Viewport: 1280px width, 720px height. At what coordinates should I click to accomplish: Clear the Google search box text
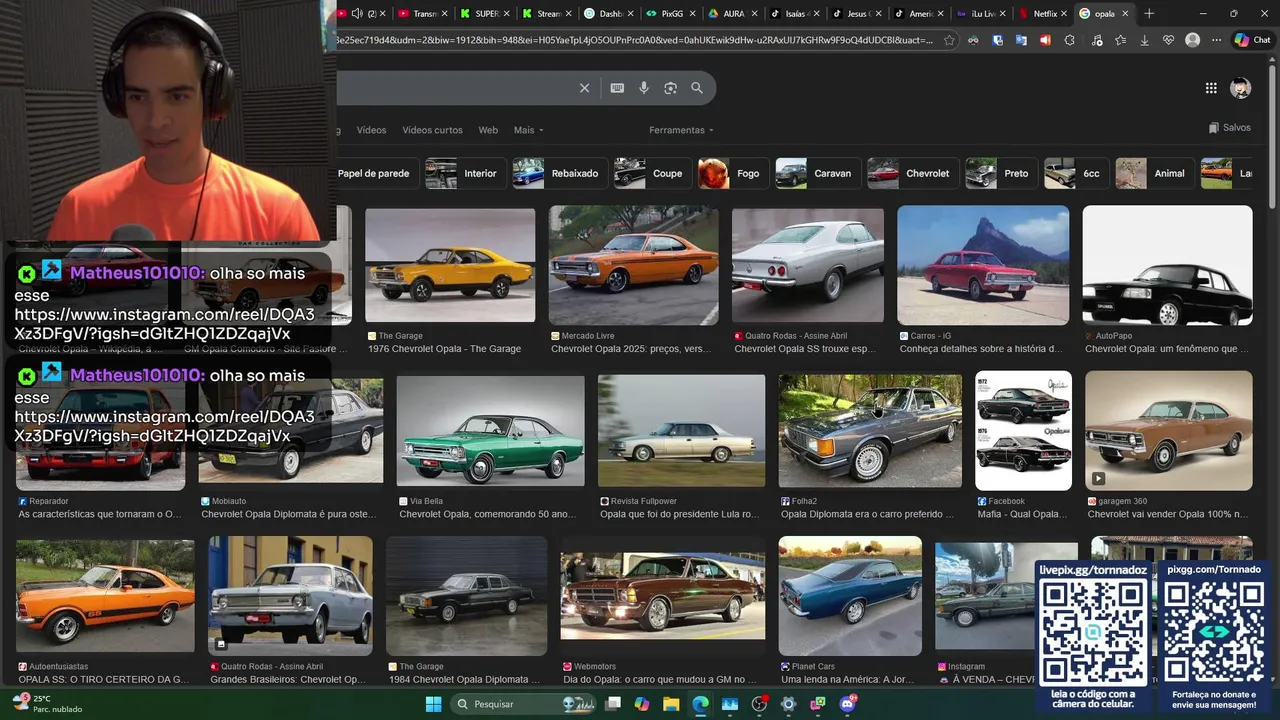tap(585, 88)
